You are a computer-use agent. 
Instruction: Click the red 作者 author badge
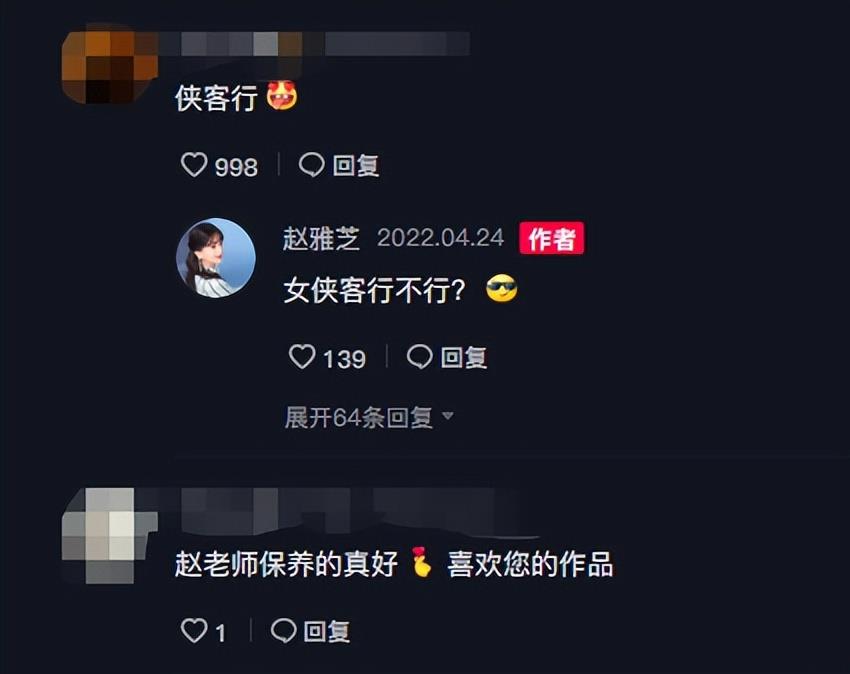pyautogui.click(x=551, y=238)
